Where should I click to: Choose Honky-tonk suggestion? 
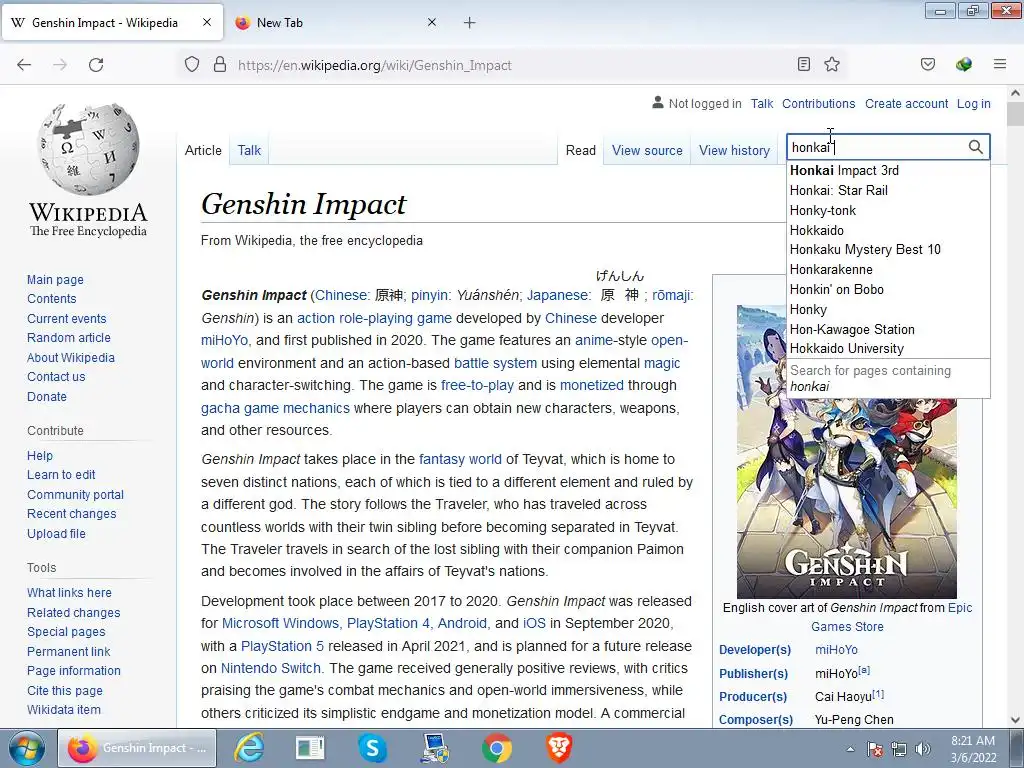pos(888,210)
